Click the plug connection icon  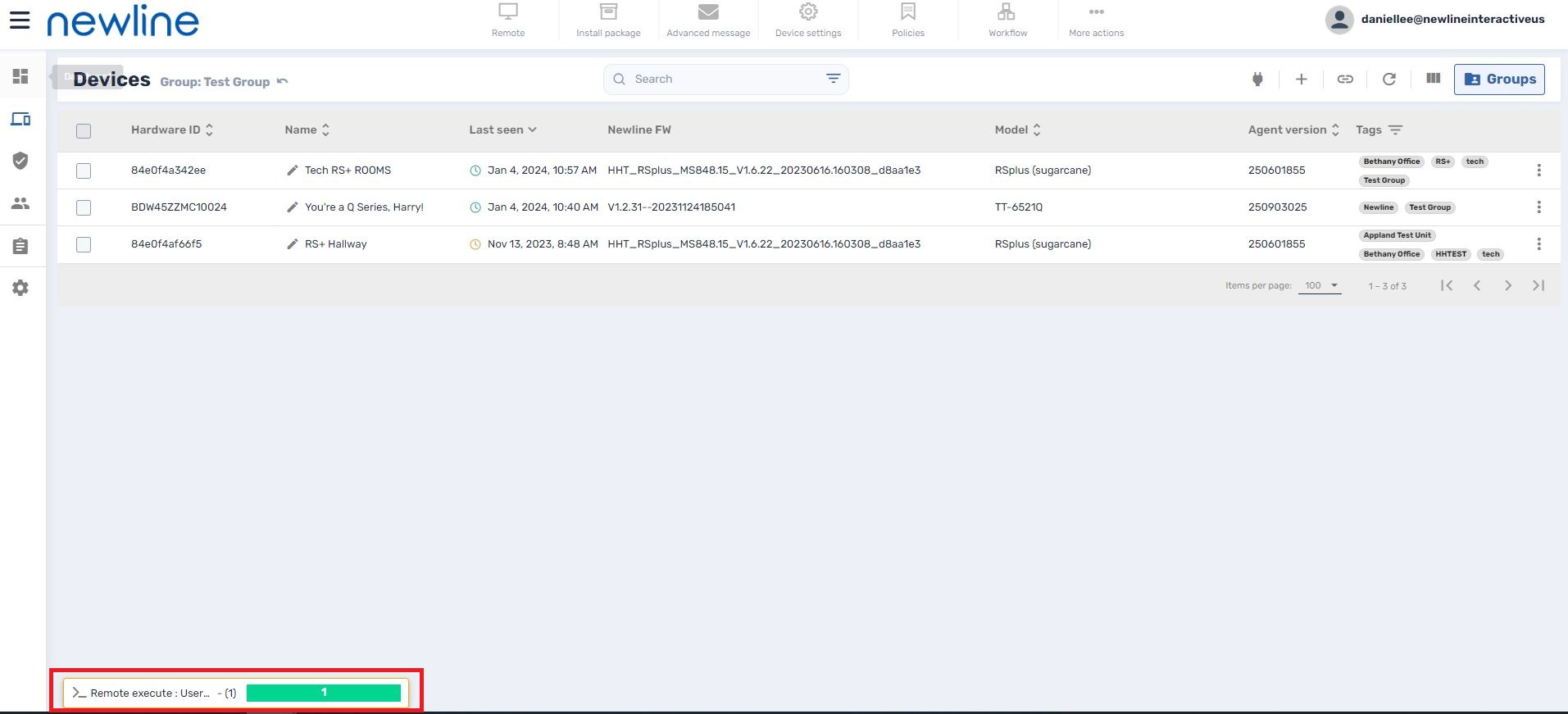tap(1257, 80)
